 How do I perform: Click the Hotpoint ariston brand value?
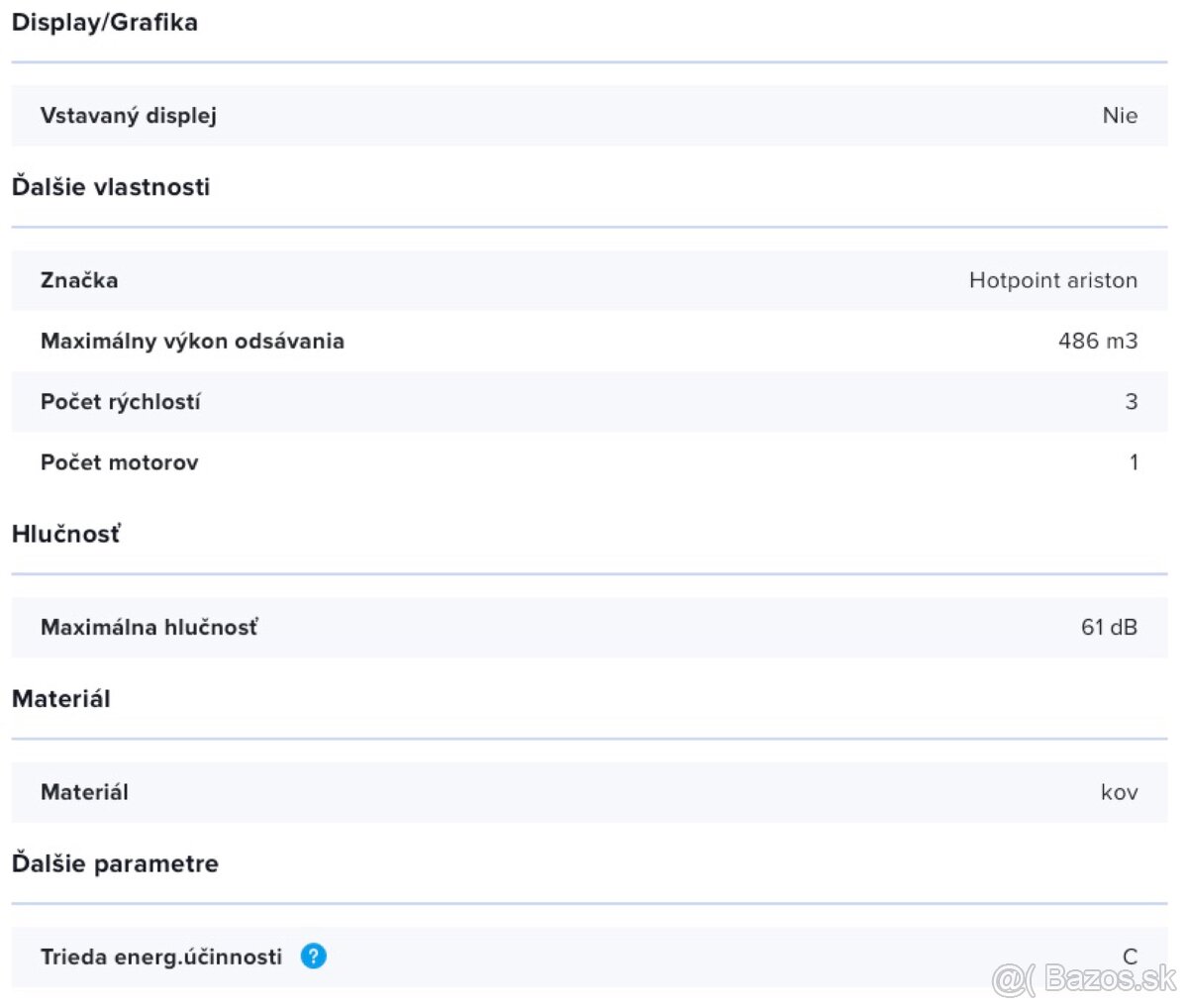pyautogui.click(x=1052, y=280)
